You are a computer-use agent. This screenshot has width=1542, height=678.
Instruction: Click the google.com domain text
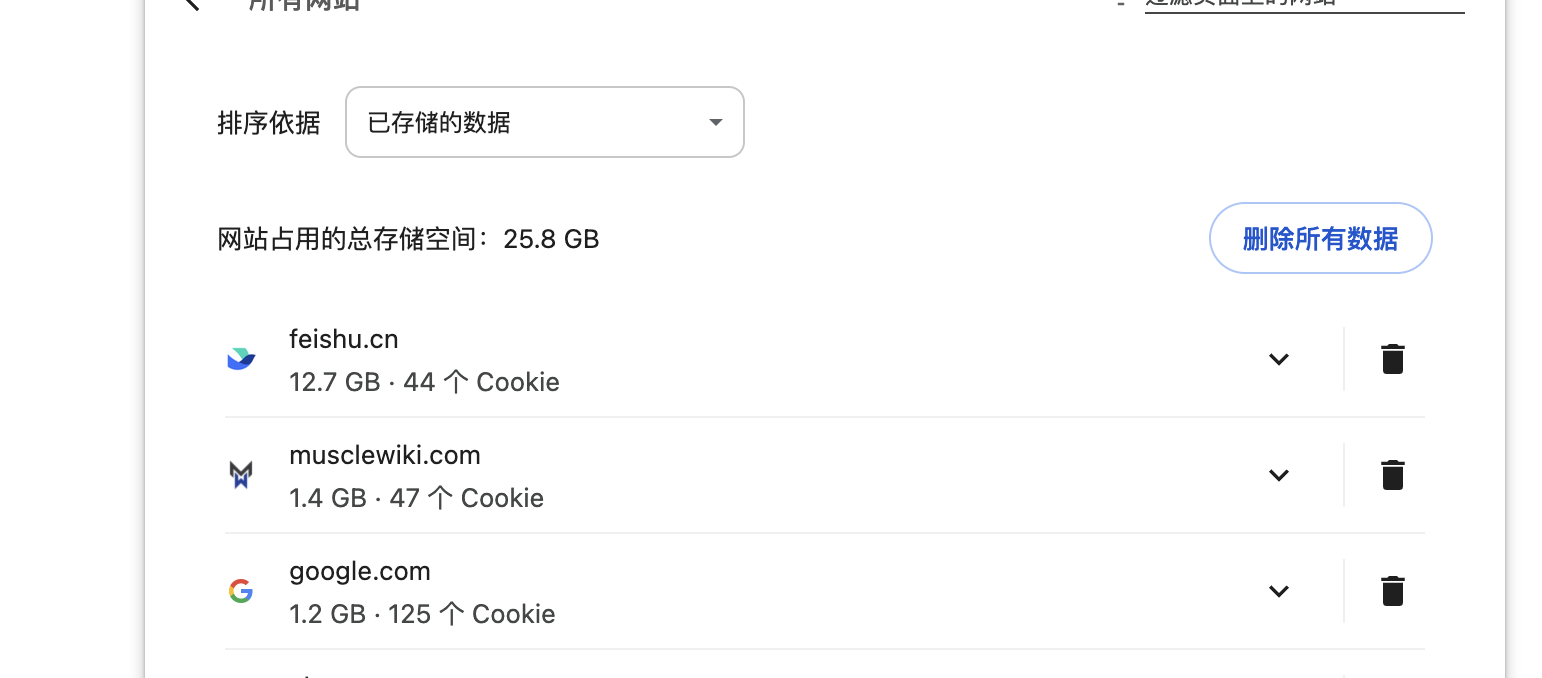point(360,571)
